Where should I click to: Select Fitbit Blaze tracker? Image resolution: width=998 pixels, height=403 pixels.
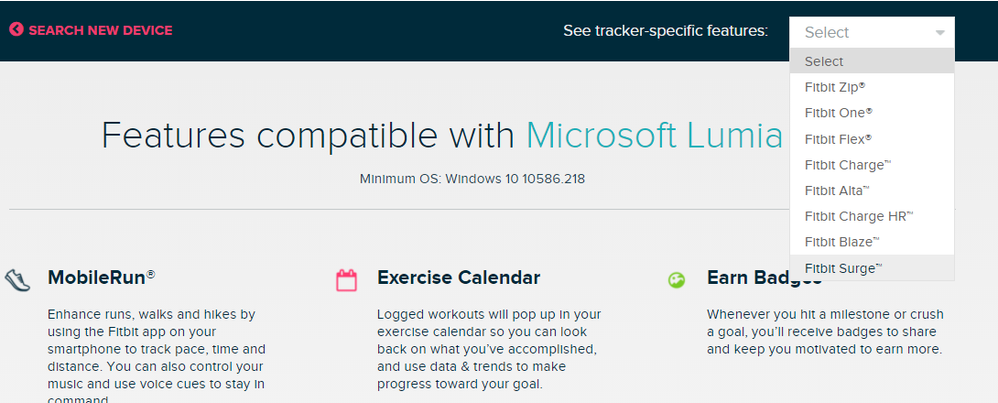tap(872, 242)
